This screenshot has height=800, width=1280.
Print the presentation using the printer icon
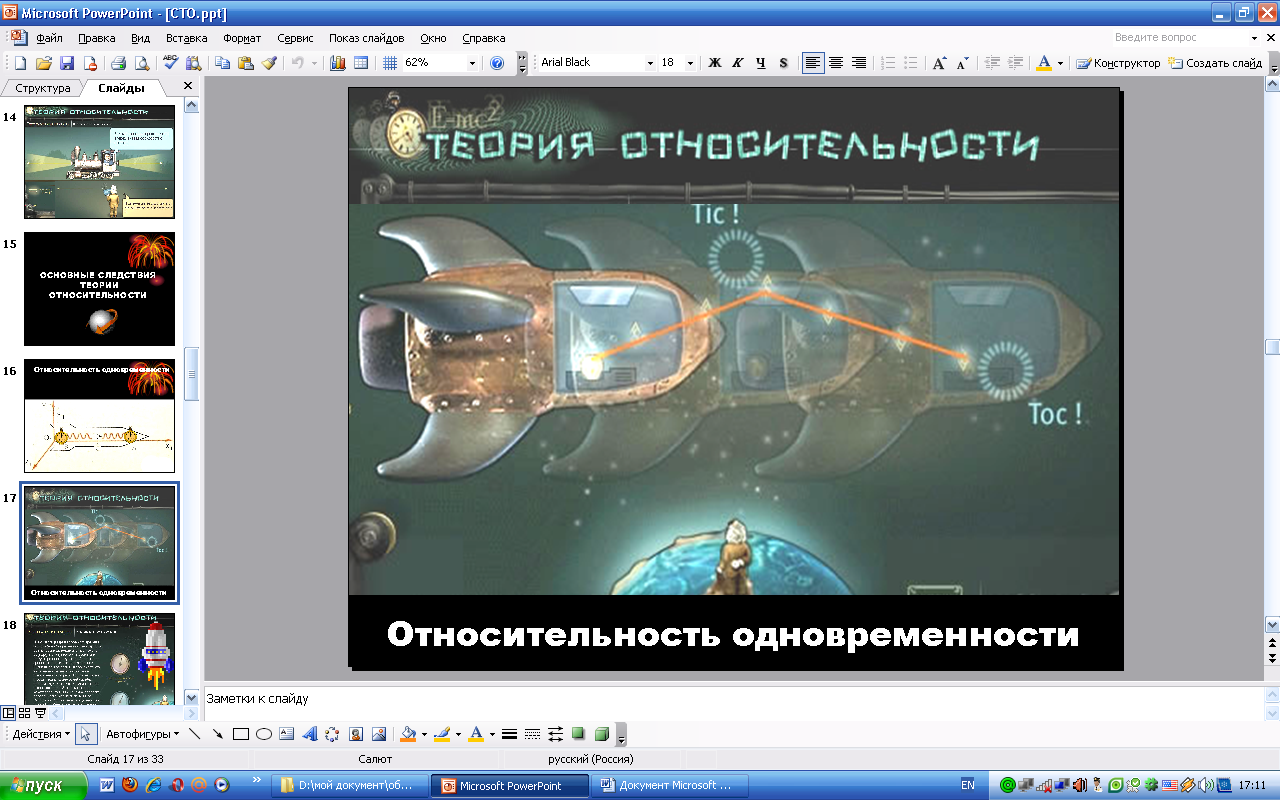click(118, 63)
